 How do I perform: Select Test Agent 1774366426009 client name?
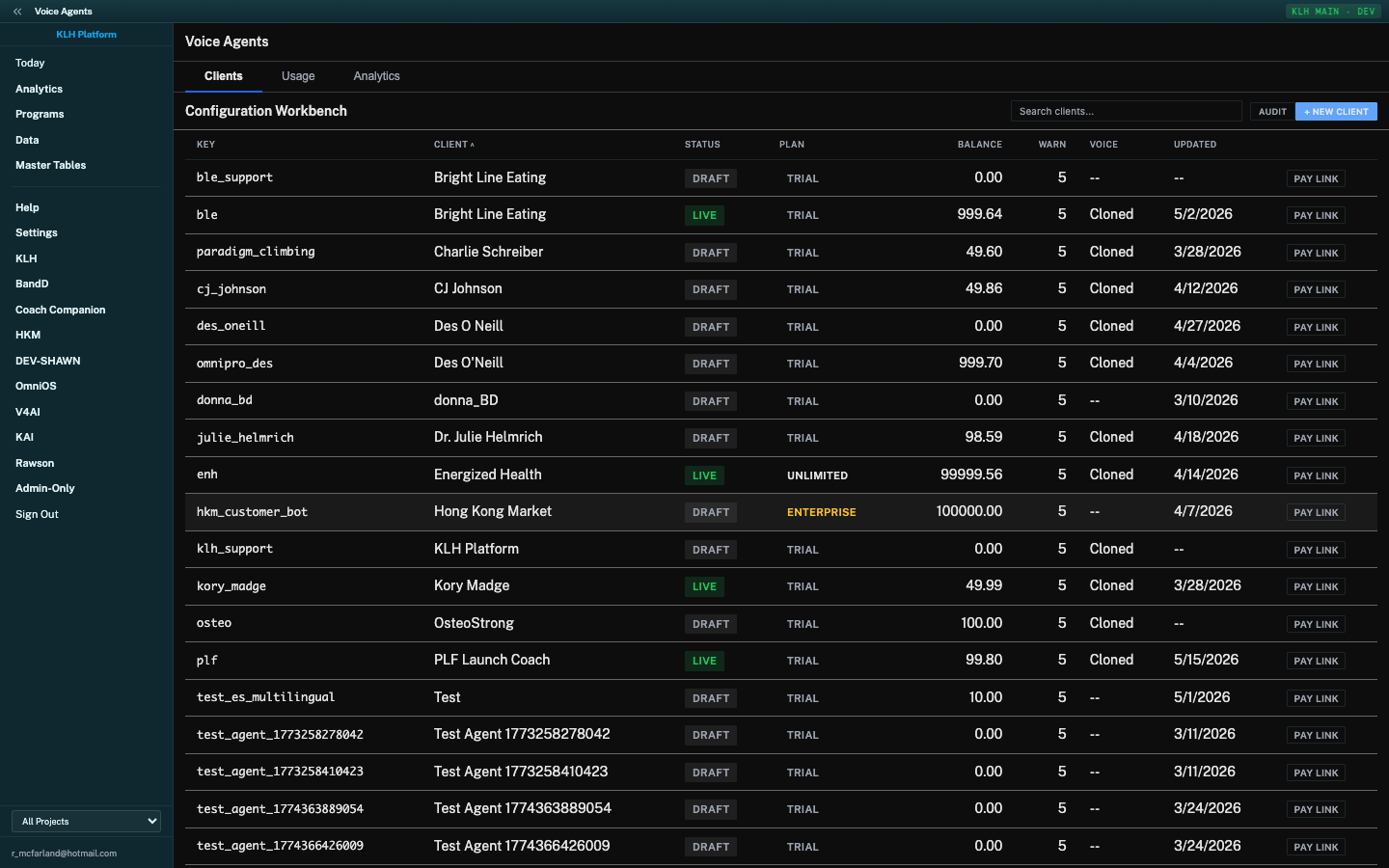[522, 846]
